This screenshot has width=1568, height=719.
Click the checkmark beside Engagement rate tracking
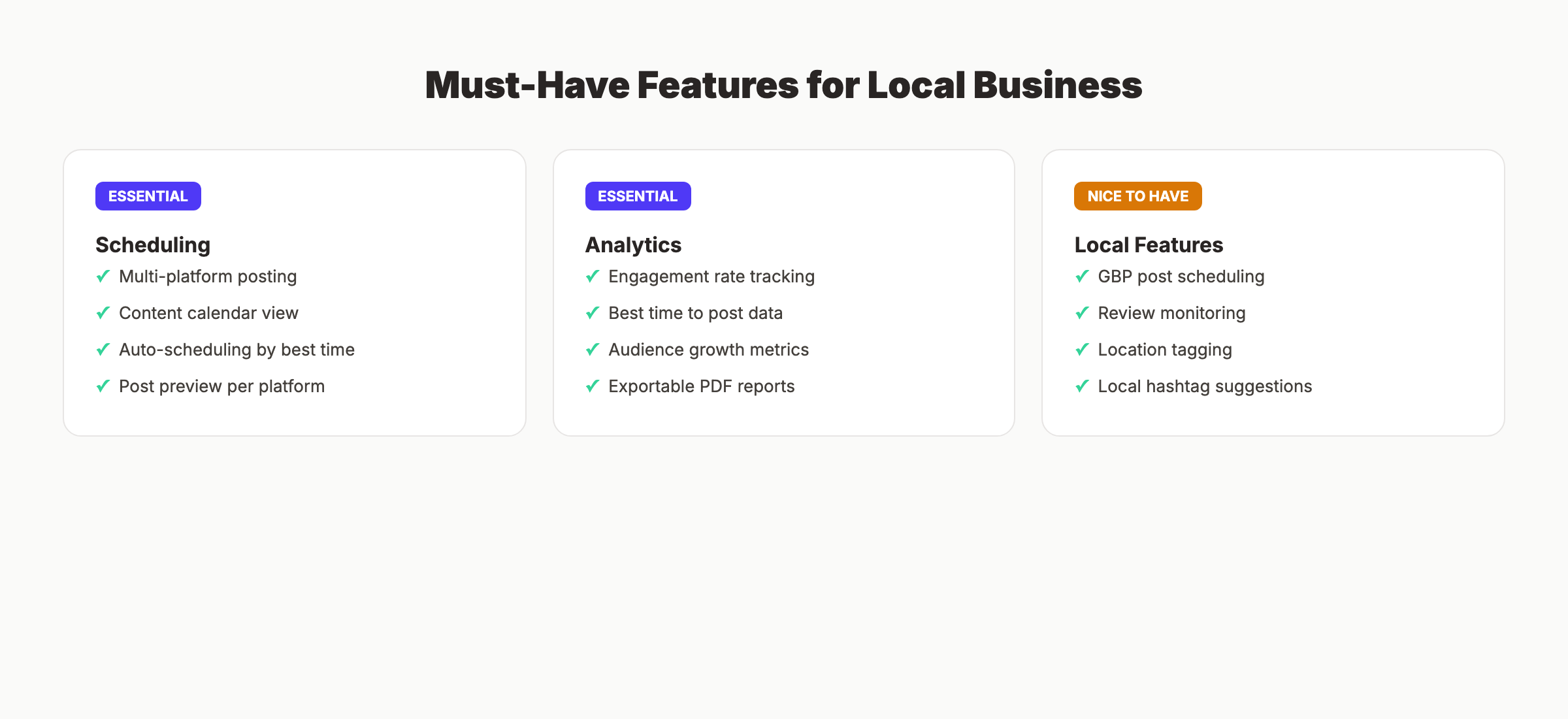tap(592, 276)
